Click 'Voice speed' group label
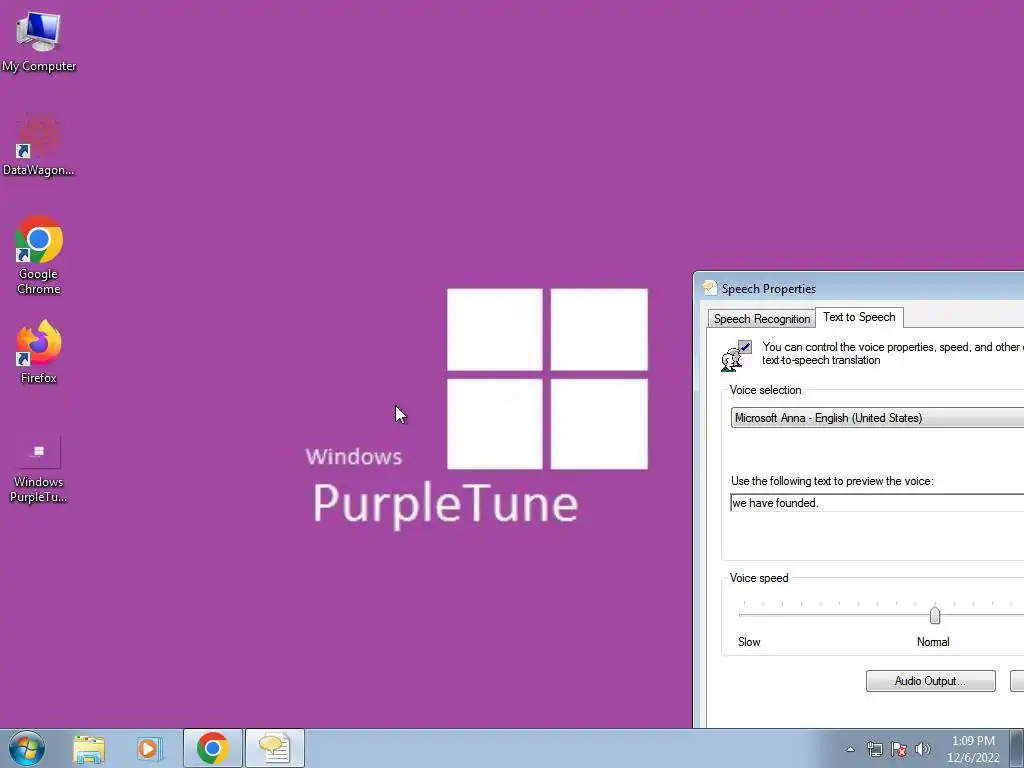 coord(759,578)
